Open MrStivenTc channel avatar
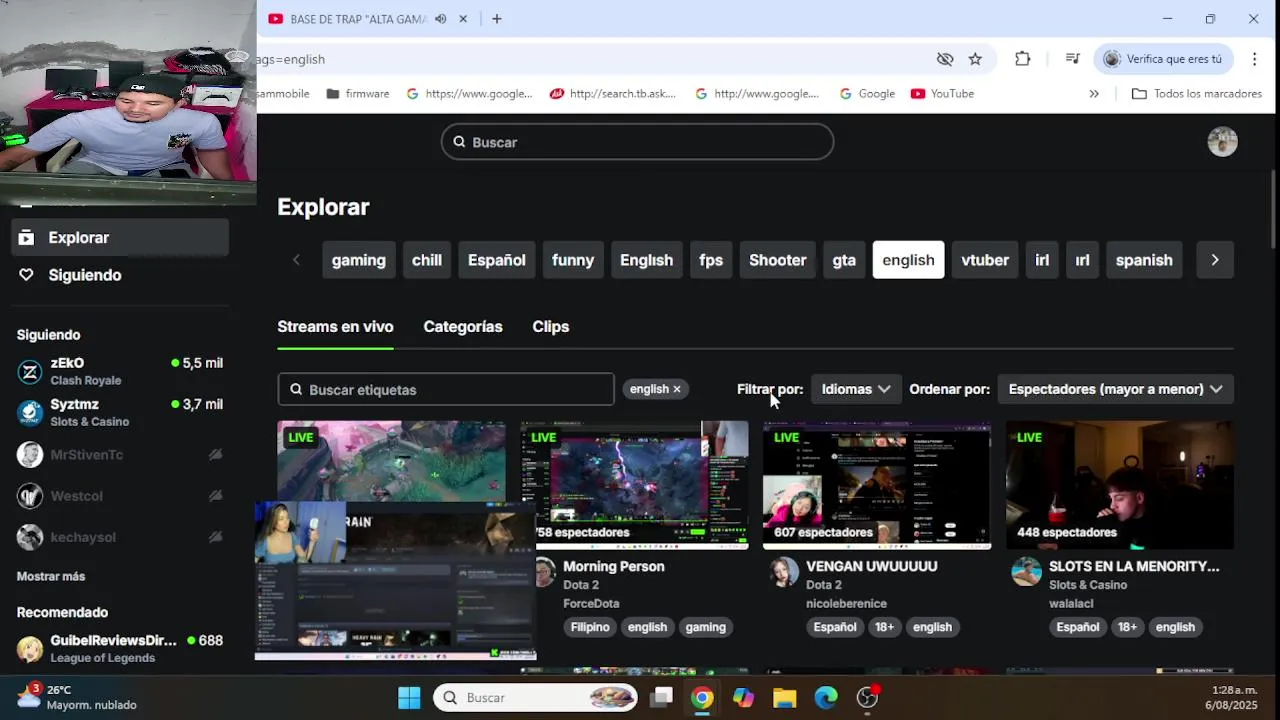This screenshot has height=720, width=1280. click(30, 455)
